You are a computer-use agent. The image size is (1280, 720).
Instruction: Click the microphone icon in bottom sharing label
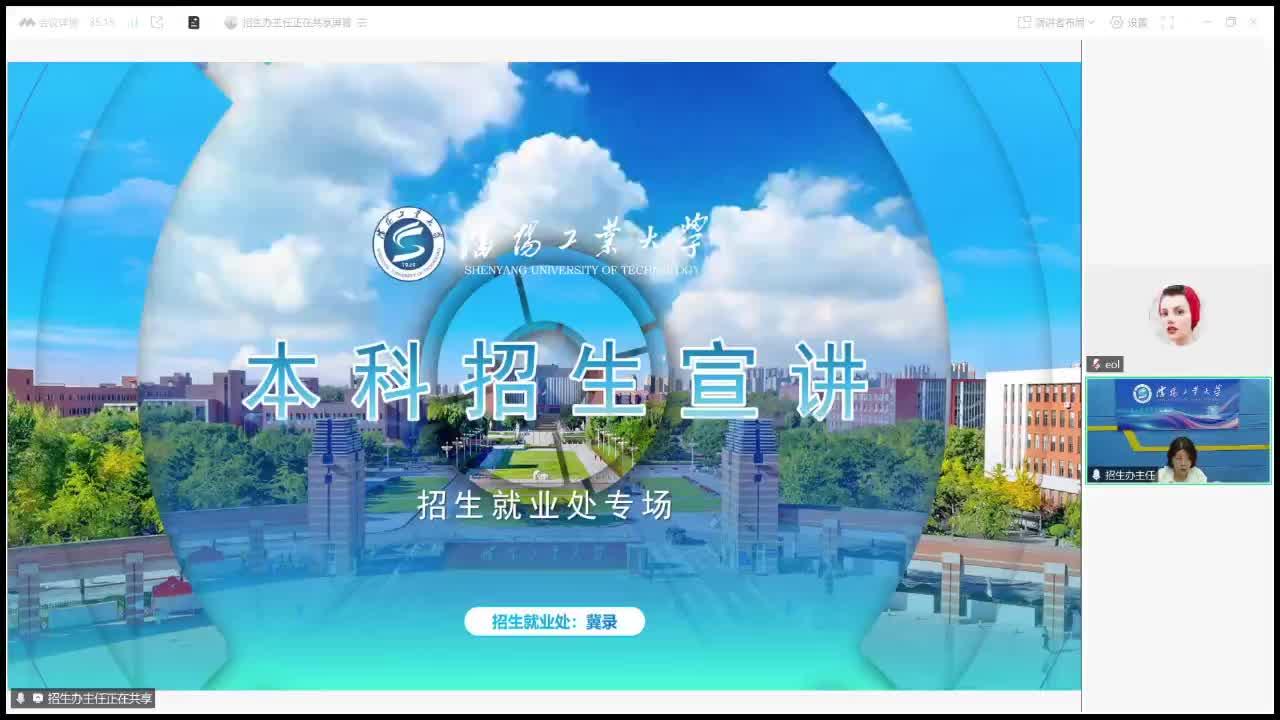(x=20, y=698)
